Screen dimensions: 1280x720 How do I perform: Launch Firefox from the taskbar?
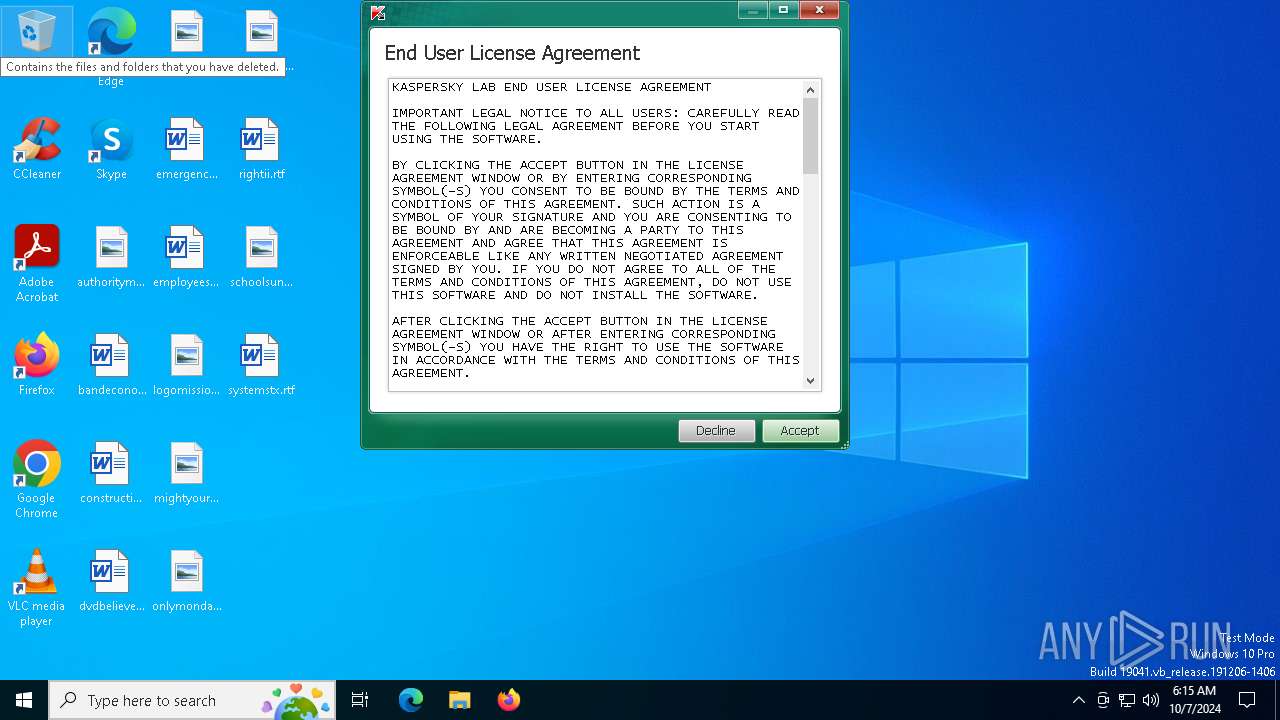[x=508, y=700]
